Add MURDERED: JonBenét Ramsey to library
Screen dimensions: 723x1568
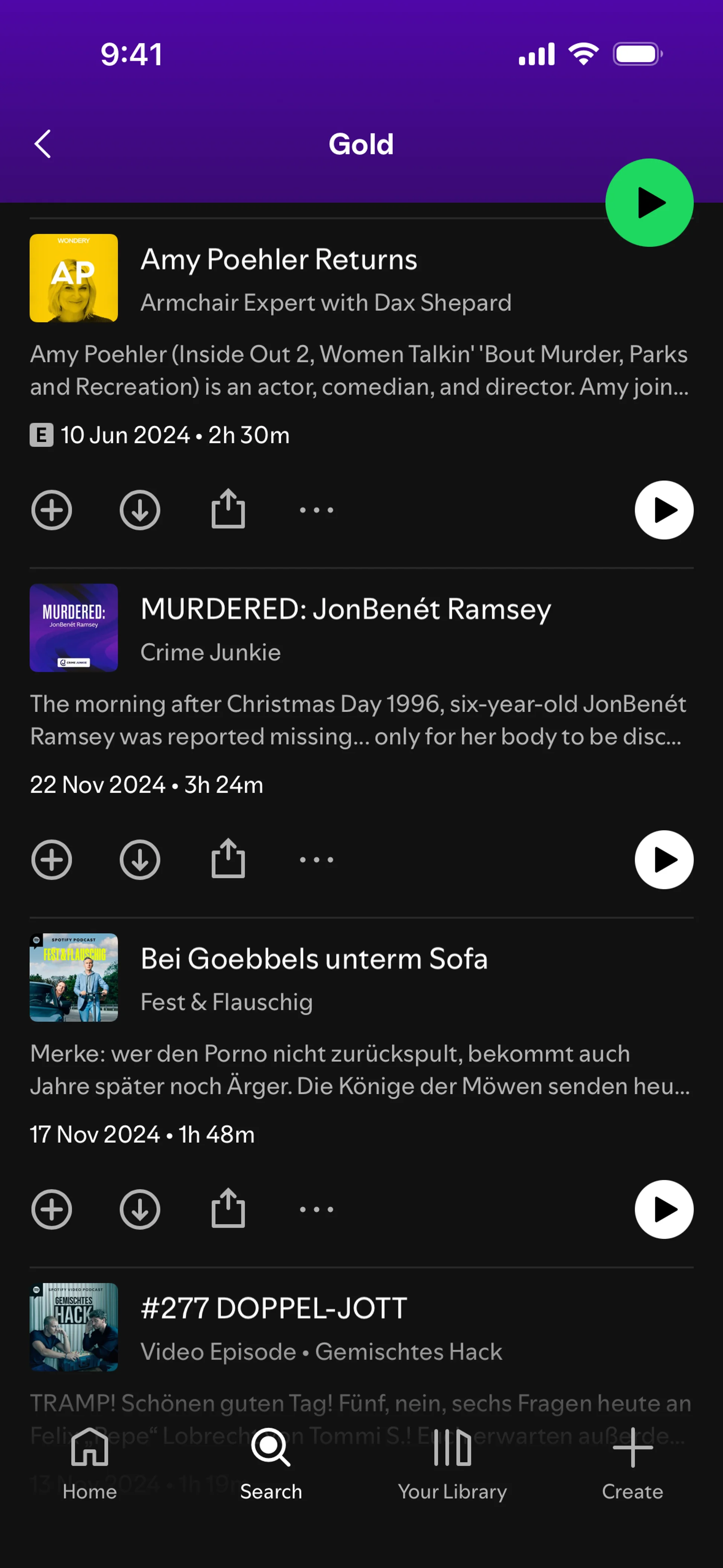(x=52, y=859)
